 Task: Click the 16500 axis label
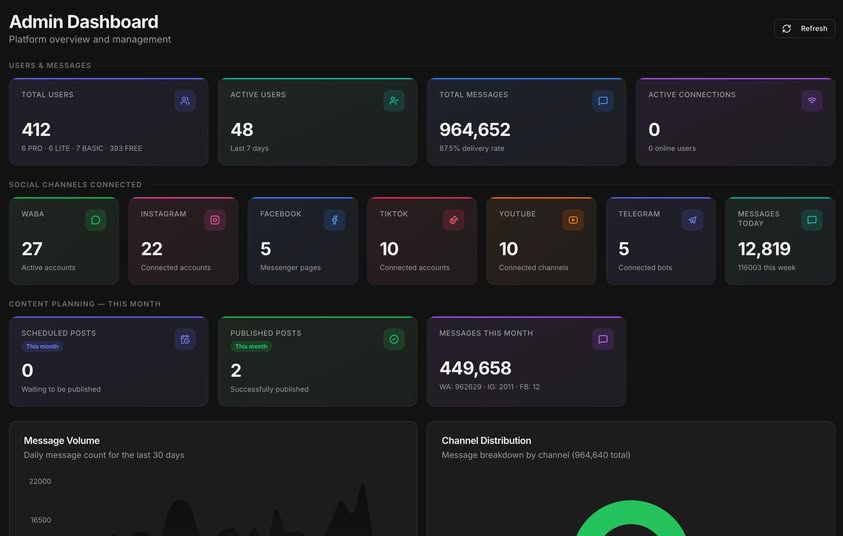(41, 520)
